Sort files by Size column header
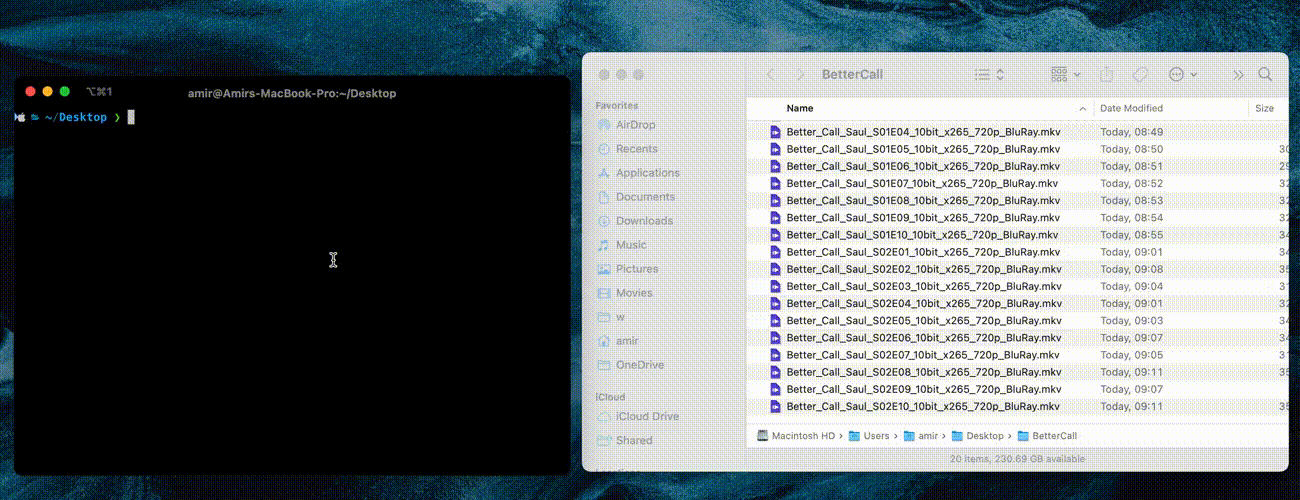Image resolution: width=1300 pixels, height=500 pixels. (x=1265, y=108)
